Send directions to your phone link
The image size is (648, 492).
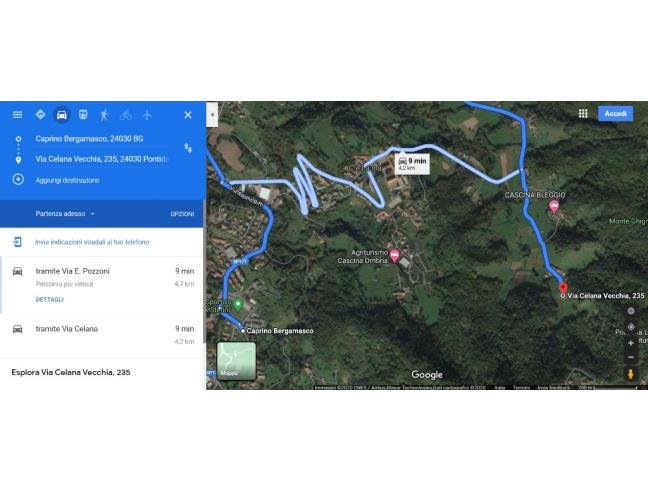coord(92,242)
